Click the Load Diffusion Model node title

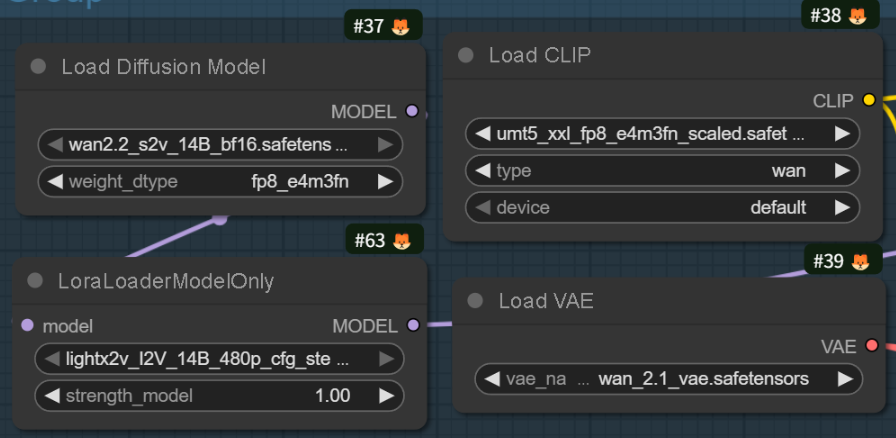(163, 67)
